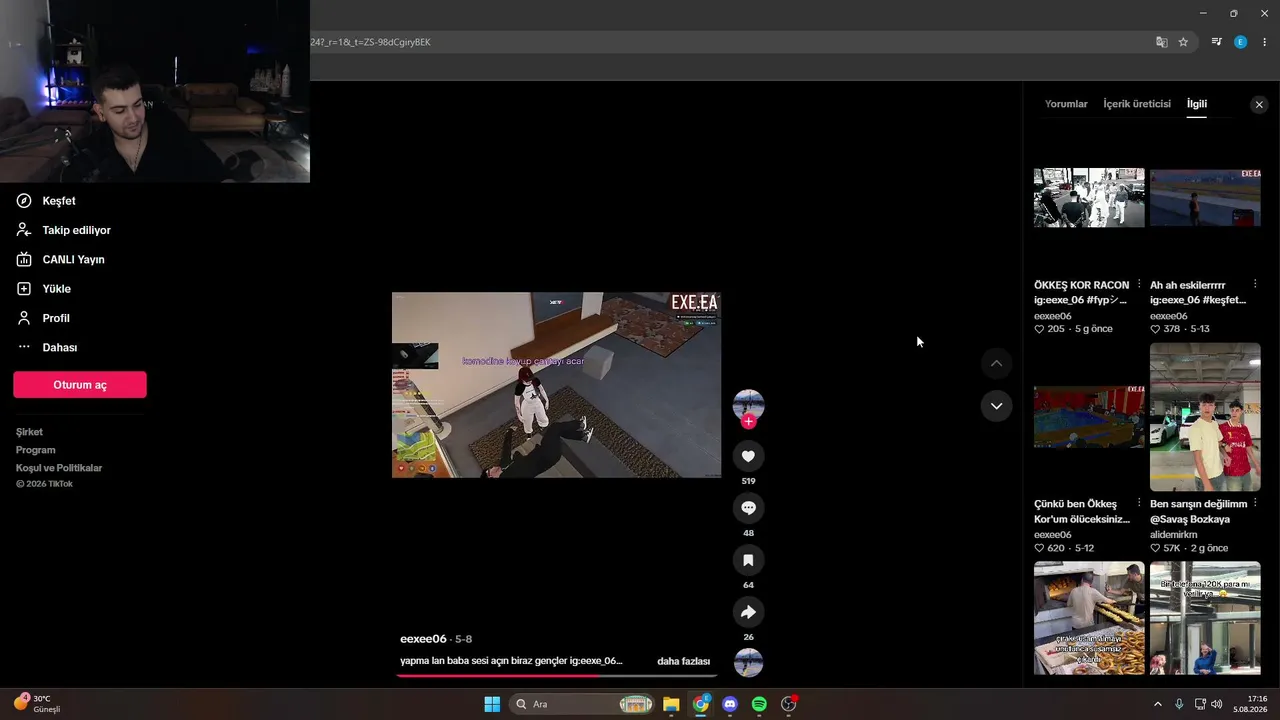
Task: Show hidden system tray icons
Action: click(1158, 704)
